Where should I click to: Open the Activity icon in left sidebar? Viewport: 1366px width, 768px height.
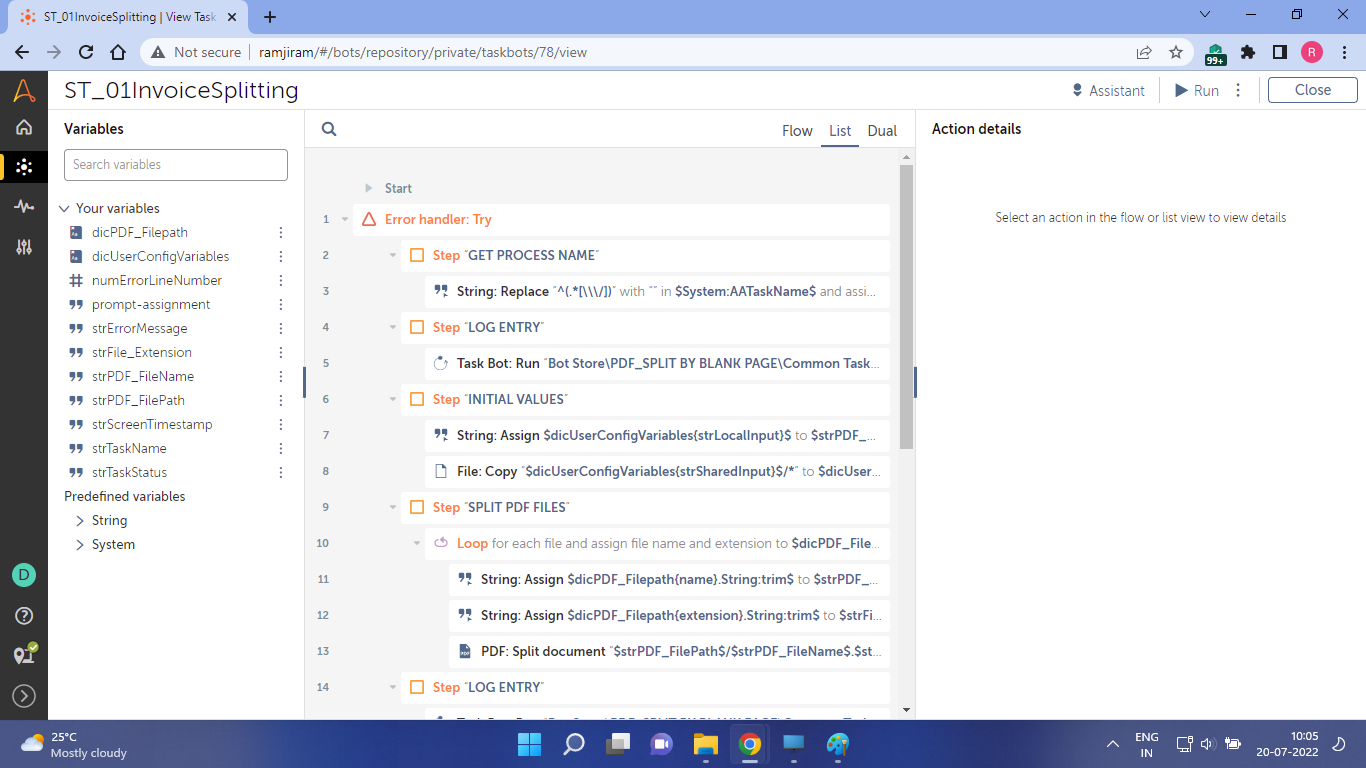click(x=24, y=206)
